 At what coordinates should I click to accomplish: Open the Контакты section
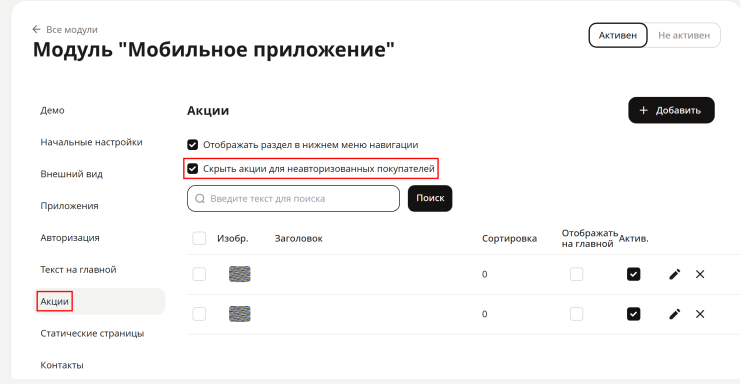click(x=62, y=365)
